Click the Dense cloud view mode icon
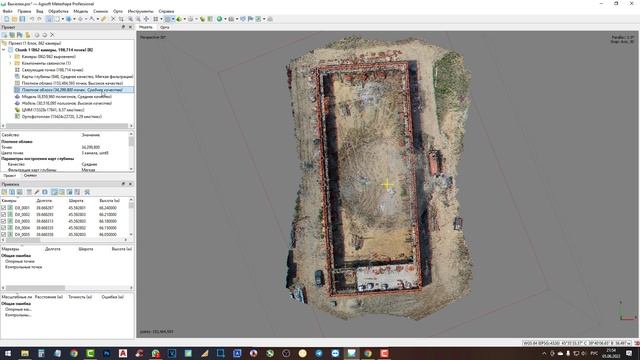The width and height of the screenshot is (640, 360). [x=167, y=19]
